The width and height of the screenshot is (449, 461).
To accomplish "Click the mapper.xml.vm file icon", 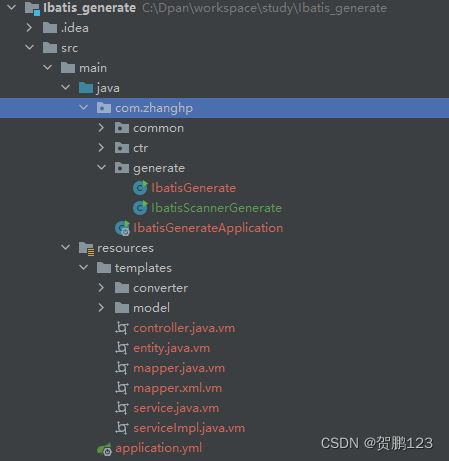I will (x=122, y=388).
